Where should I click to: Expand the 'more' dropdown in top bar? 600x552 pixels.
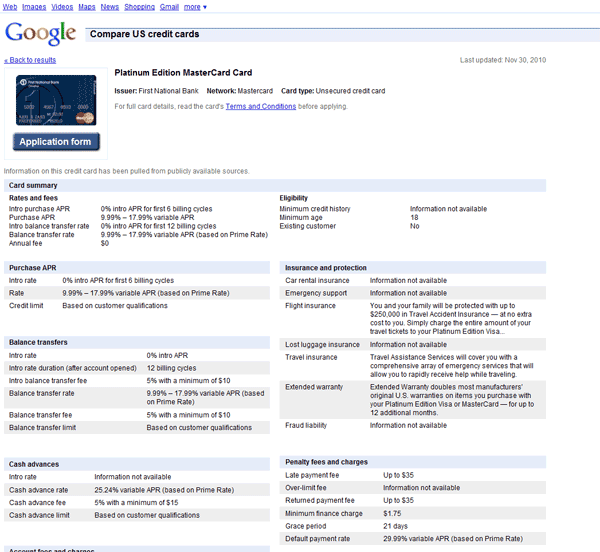coord(195,7)
